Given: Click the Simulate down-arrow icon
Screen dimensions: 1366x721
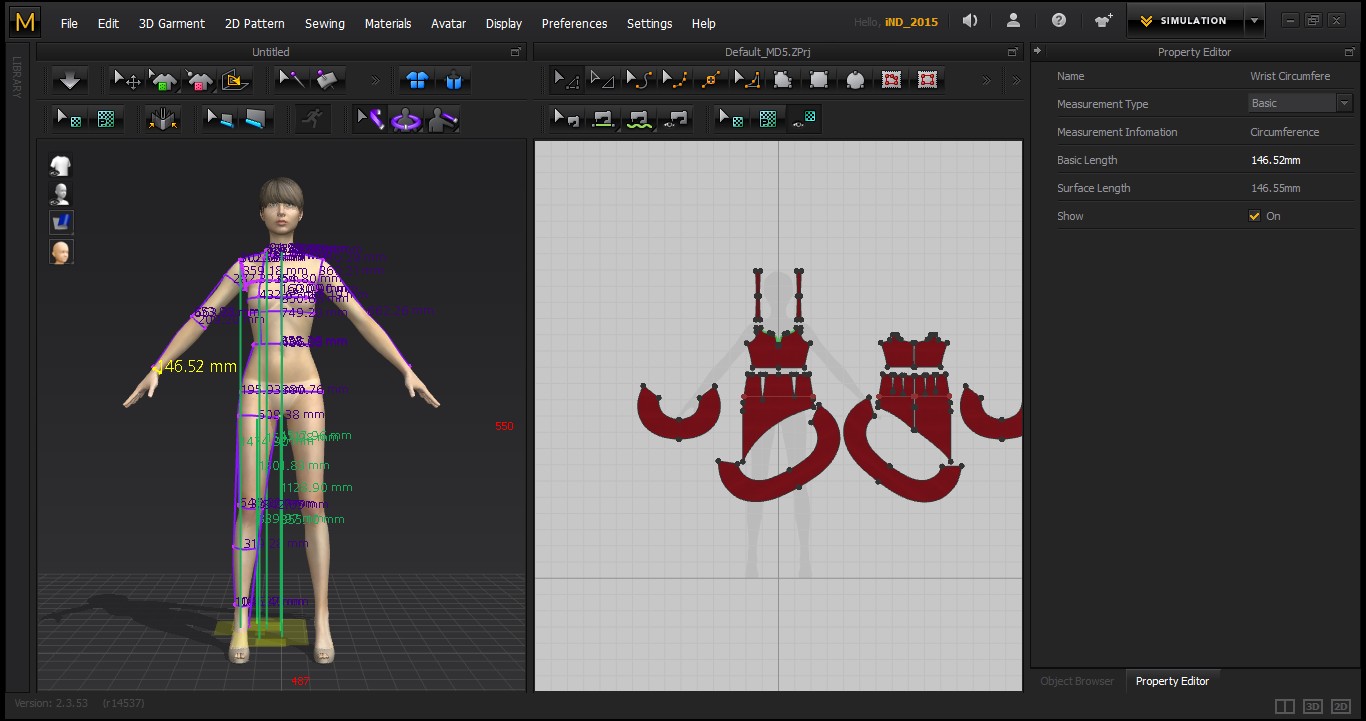Looking at the screenshot, I should (x=69, y=80).
